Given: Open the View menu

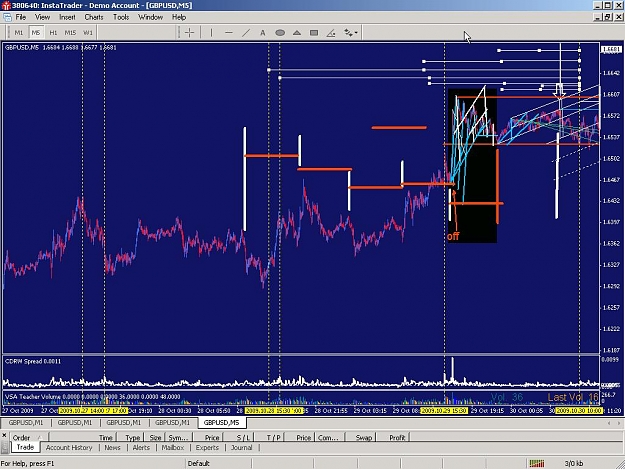Looking at the screenshot, I should pyautogui.click(x=42, y=17).
